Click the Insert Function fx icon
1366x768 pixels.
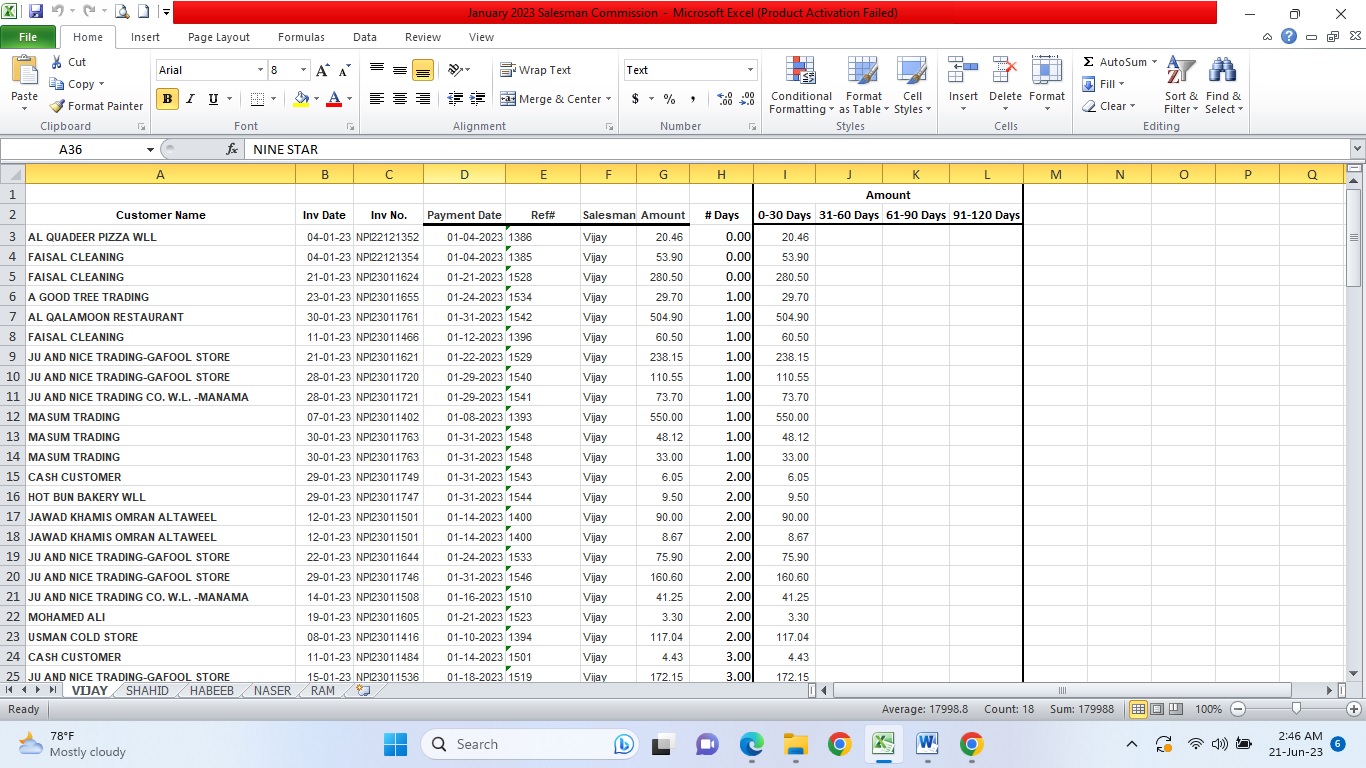click(x=232, y=149)
